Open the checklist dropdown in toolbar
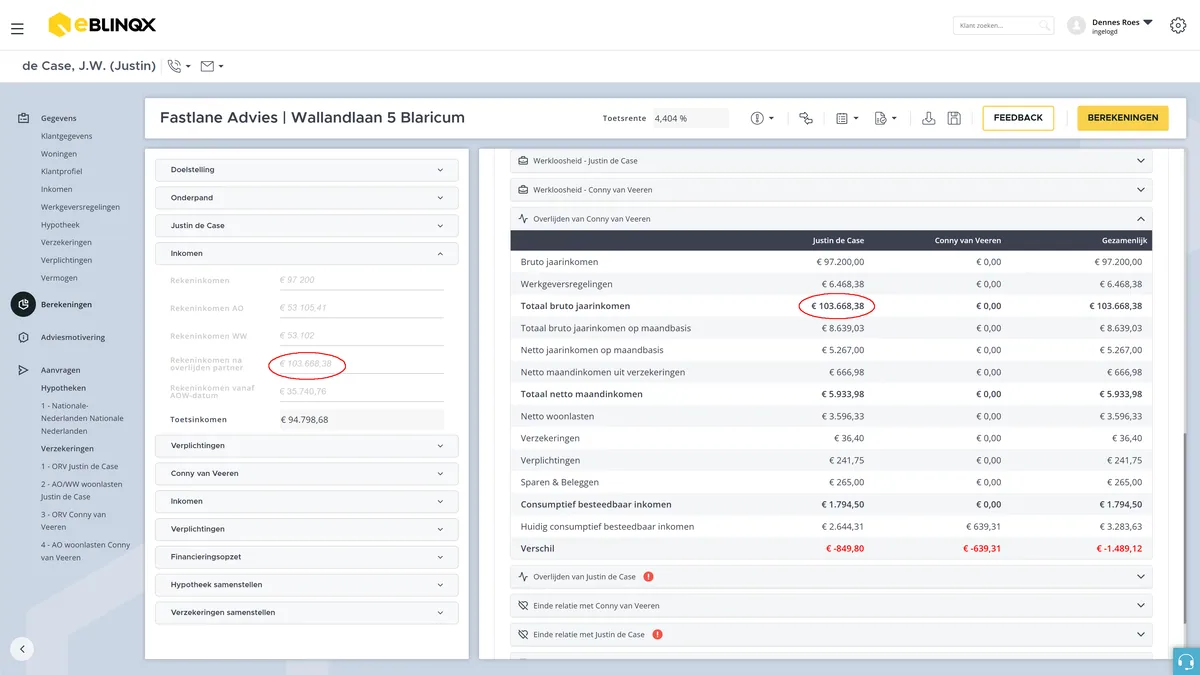The height and width of the screenshot is (675, 1200). pyautogui.click(x=846, y=118)
